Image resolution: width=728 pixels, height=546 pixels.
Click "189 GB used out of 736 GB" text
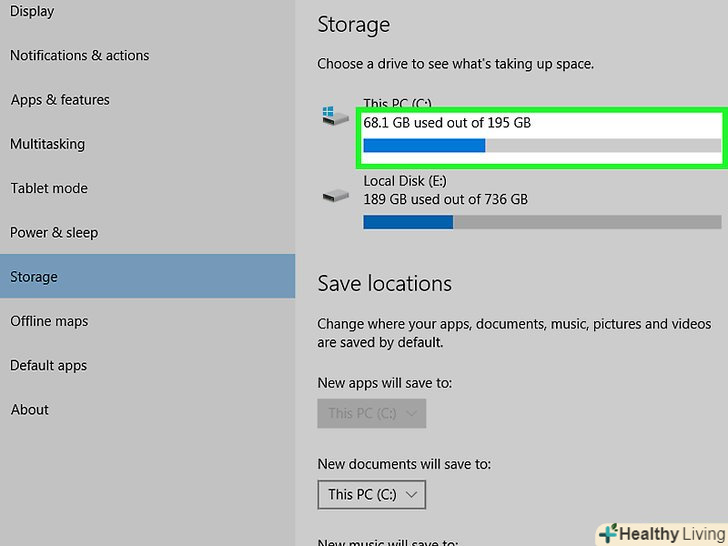pyautogui.click(x=445, y=199)
